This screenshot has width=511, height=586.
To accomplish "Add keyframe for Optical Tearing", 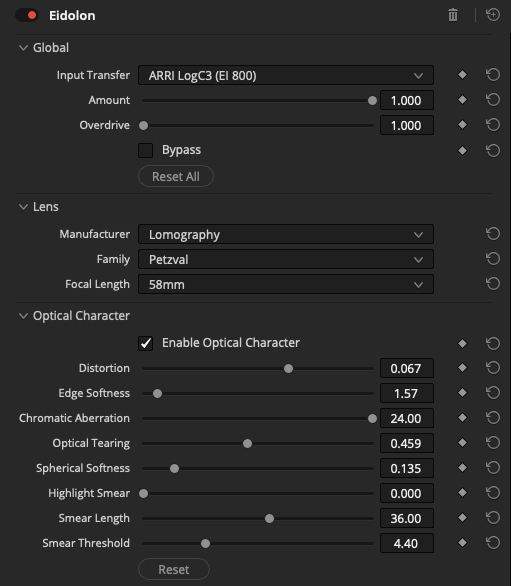I will tap(462, 443).
